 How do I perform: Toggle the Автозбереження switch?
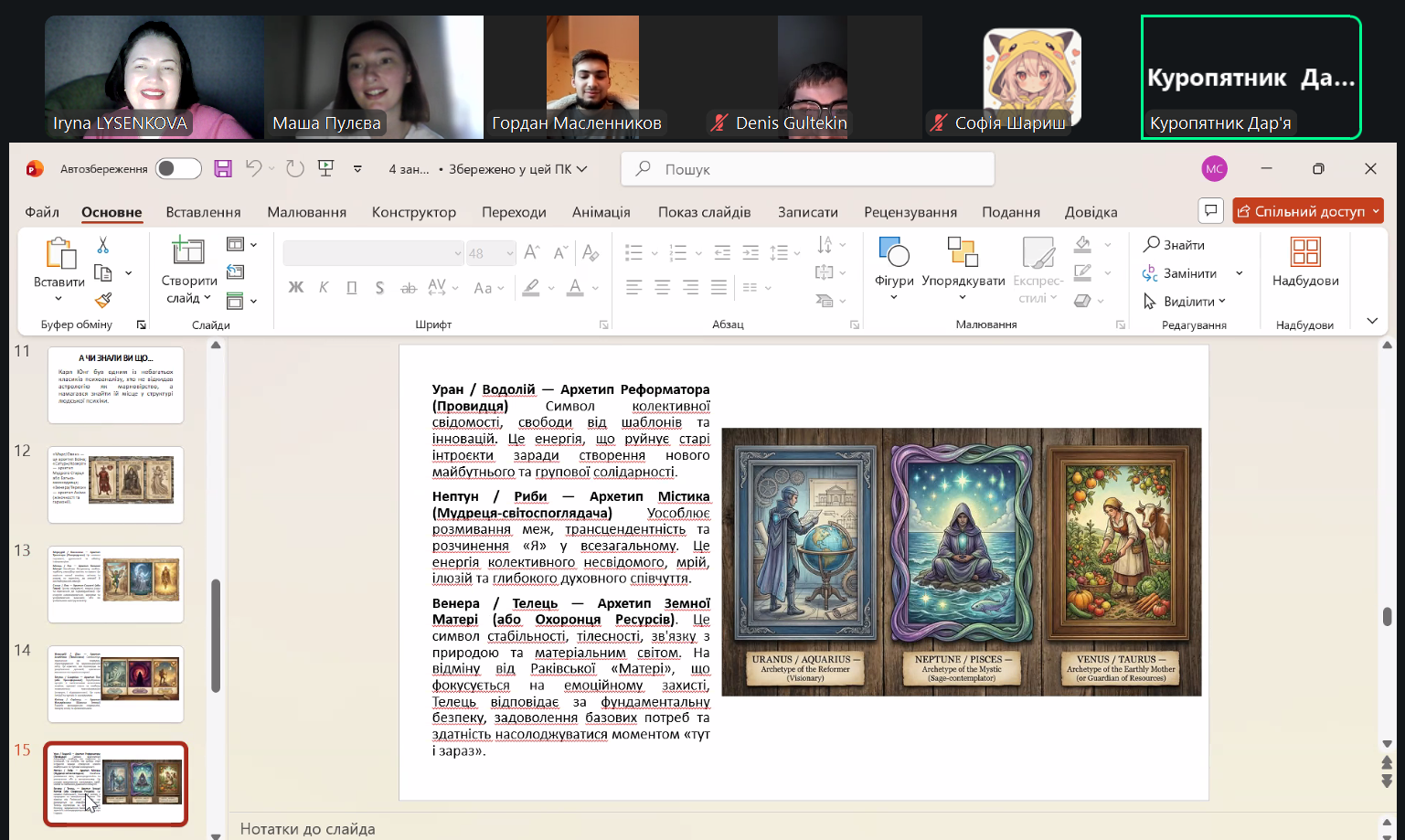[x=178, y=169]
